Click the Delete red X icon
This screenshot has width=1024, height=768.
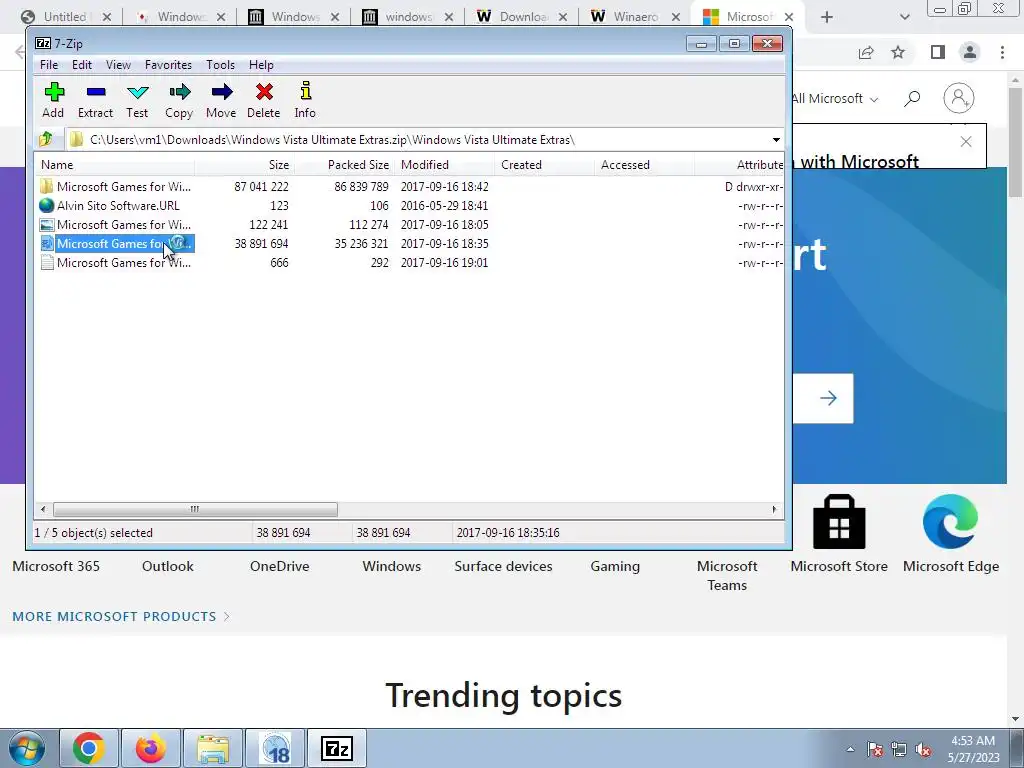pos(264,91)
